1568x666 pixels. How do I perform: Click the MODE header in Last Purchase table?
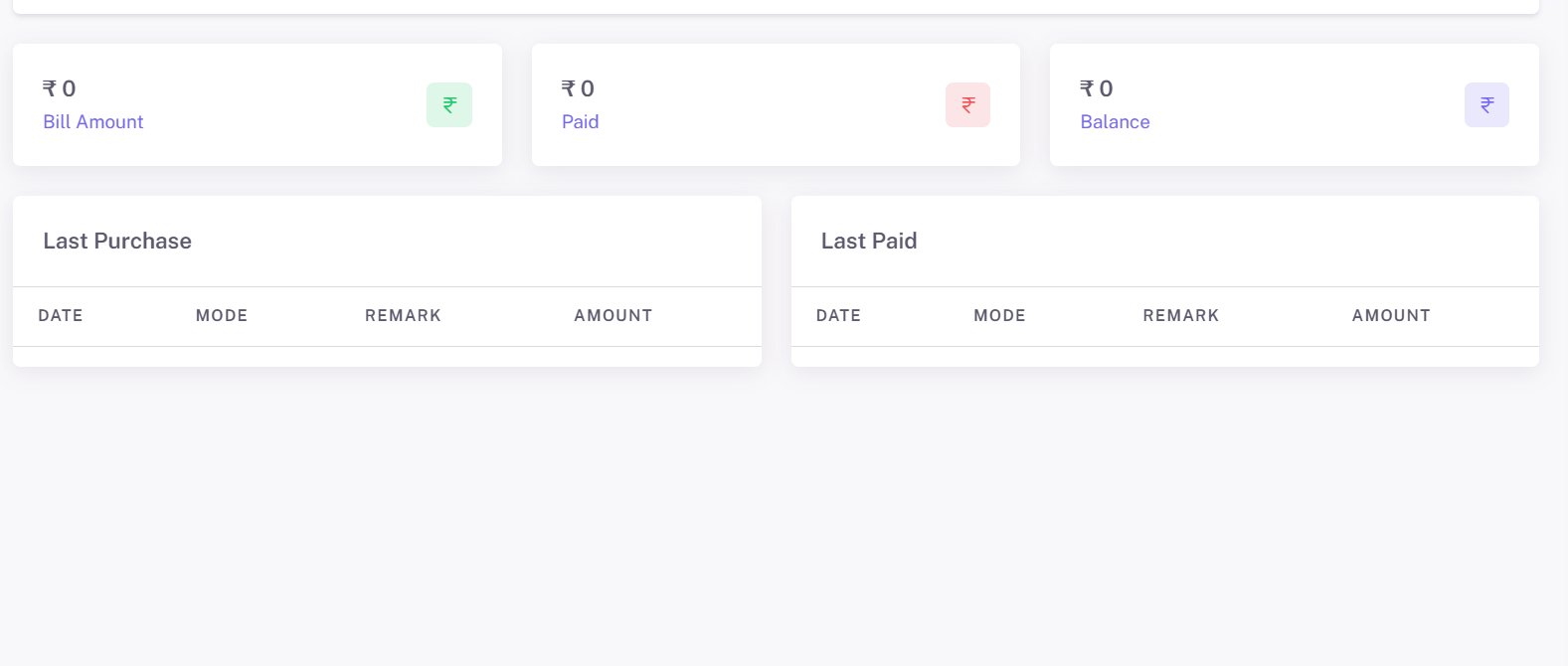point(221,315)
